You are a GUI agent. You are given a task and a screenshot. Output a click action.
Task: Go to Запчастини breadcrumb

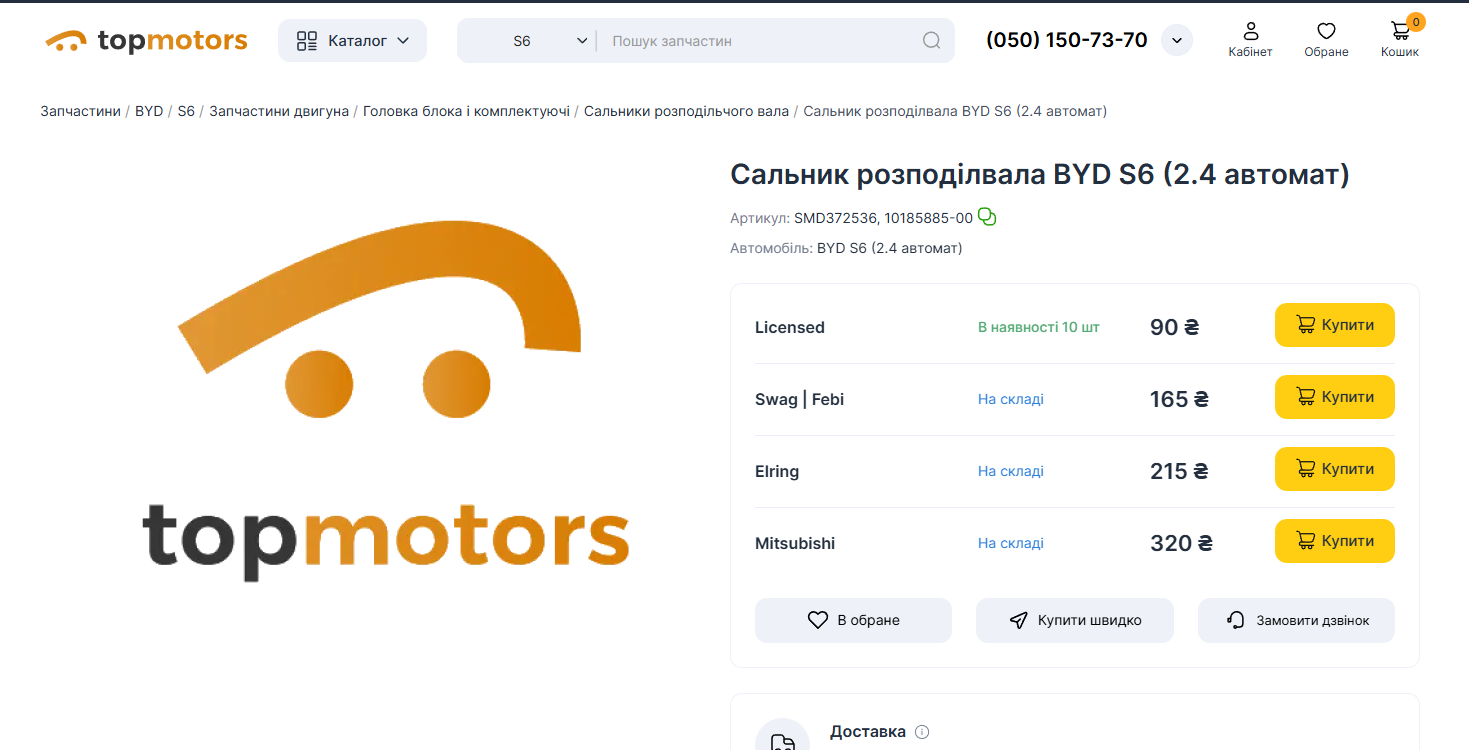(80, 111)
